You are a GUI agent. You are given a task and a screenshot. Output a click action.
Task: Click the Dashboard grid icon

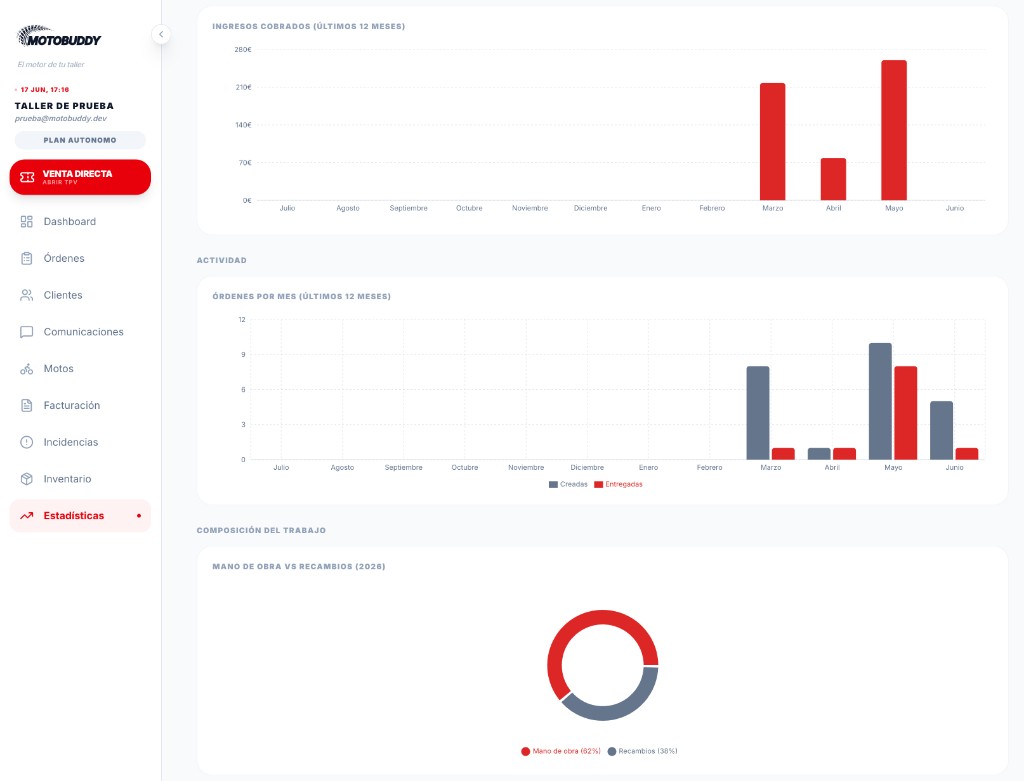tap(26, 222)
